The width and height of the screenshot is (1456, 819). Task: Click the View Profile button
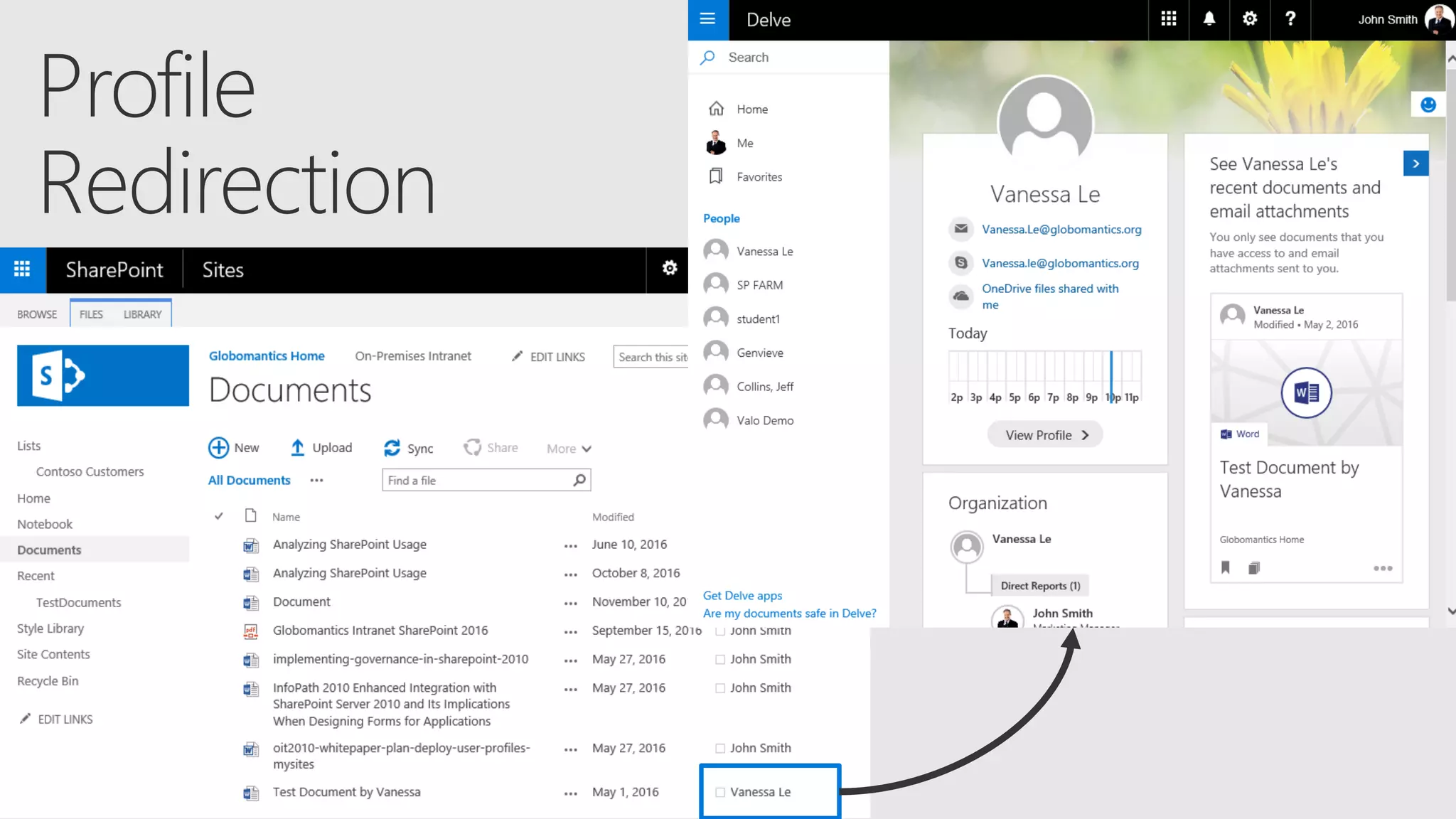[1044, 435]
